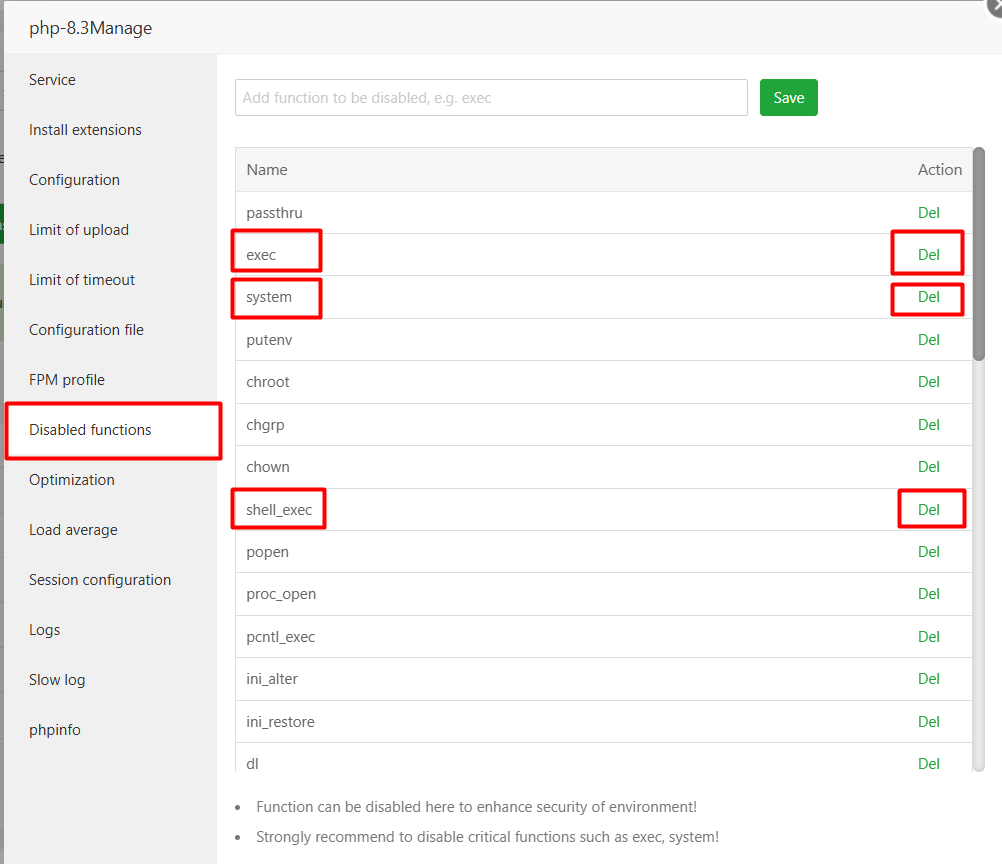
Task: Select Disabled functions in sidebar
Action: (x=90, y=430)
